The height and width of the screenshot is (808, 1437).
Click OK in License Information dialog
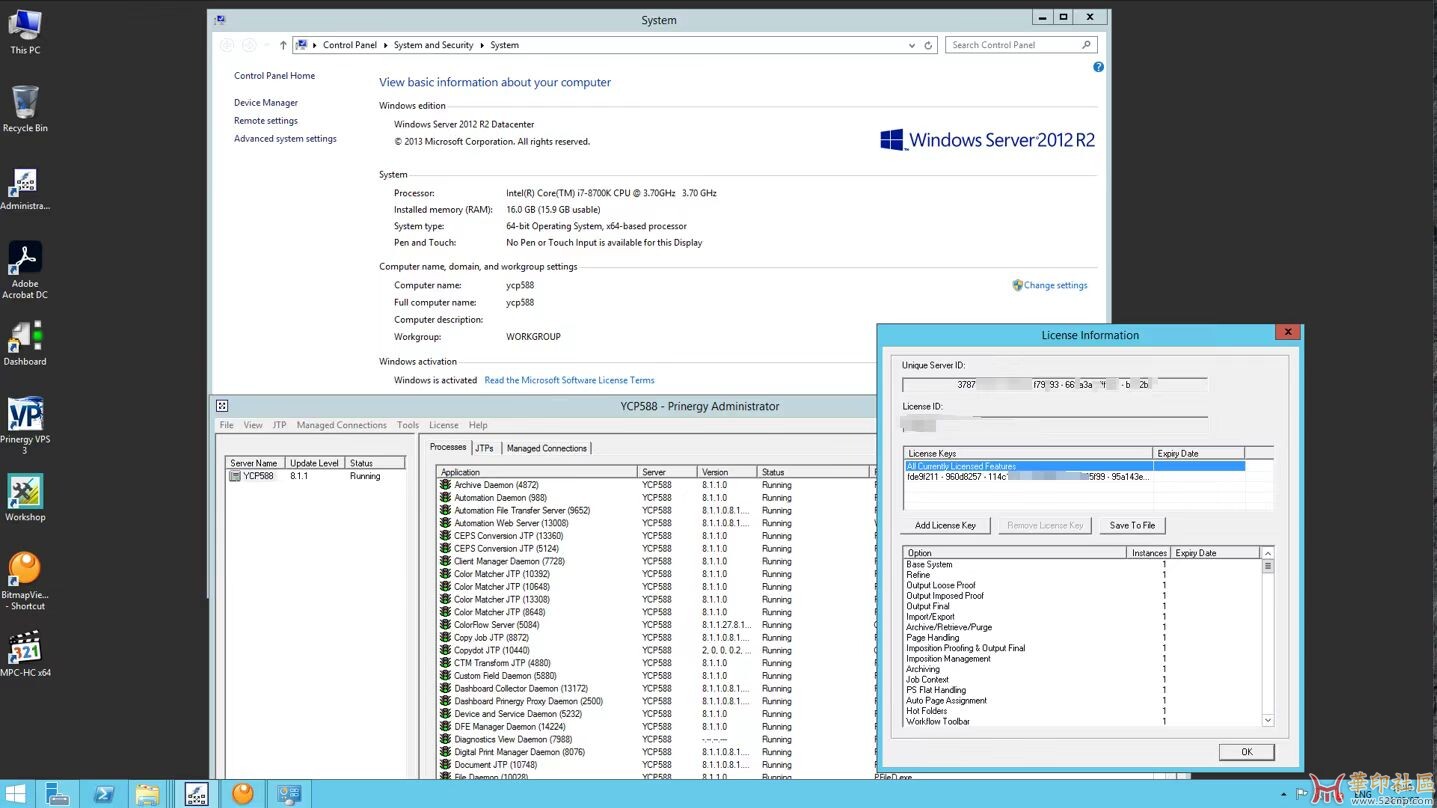[x=1246, y=752]
